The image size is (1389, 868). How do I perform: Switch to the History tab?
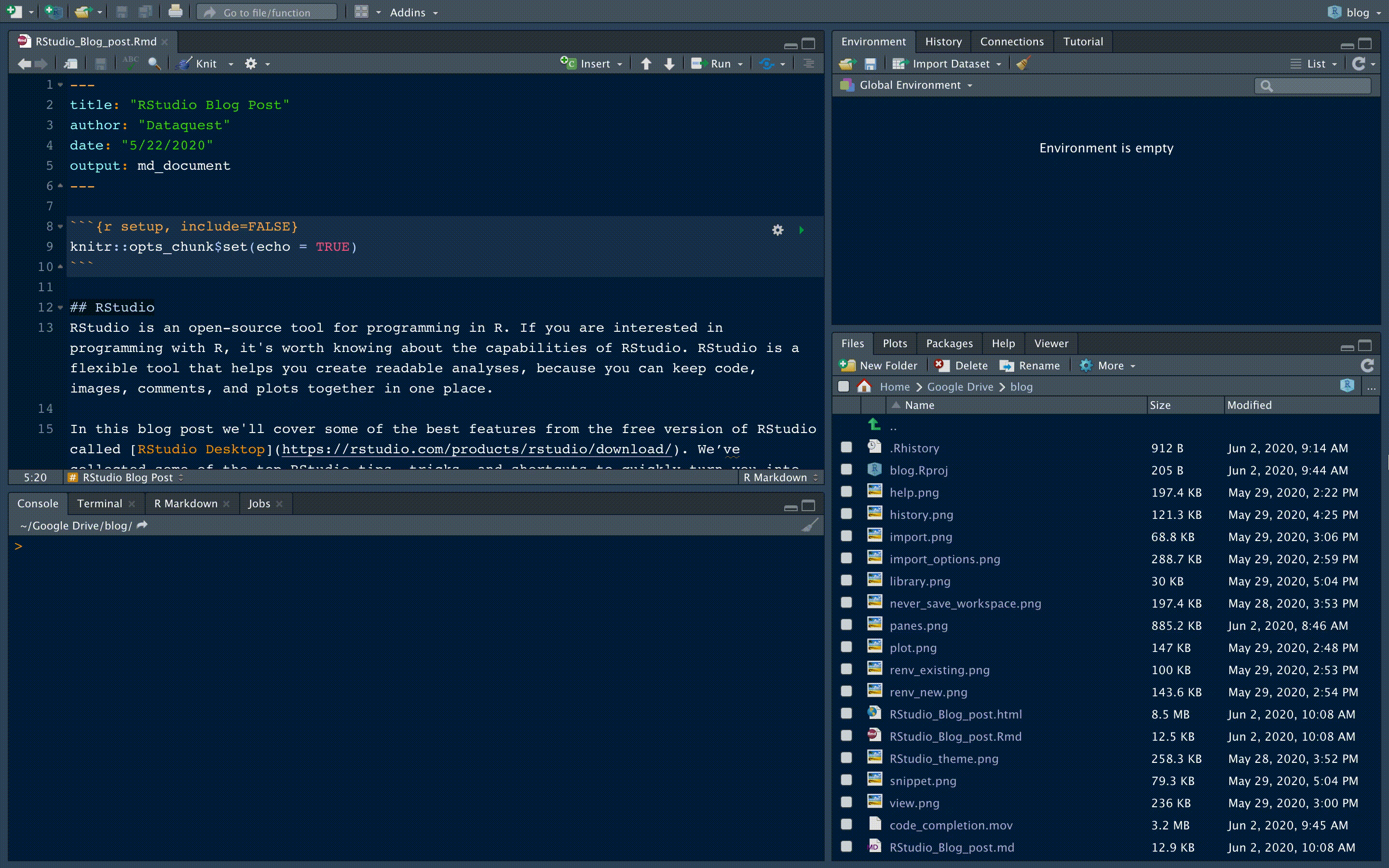[x=943, y=41]
